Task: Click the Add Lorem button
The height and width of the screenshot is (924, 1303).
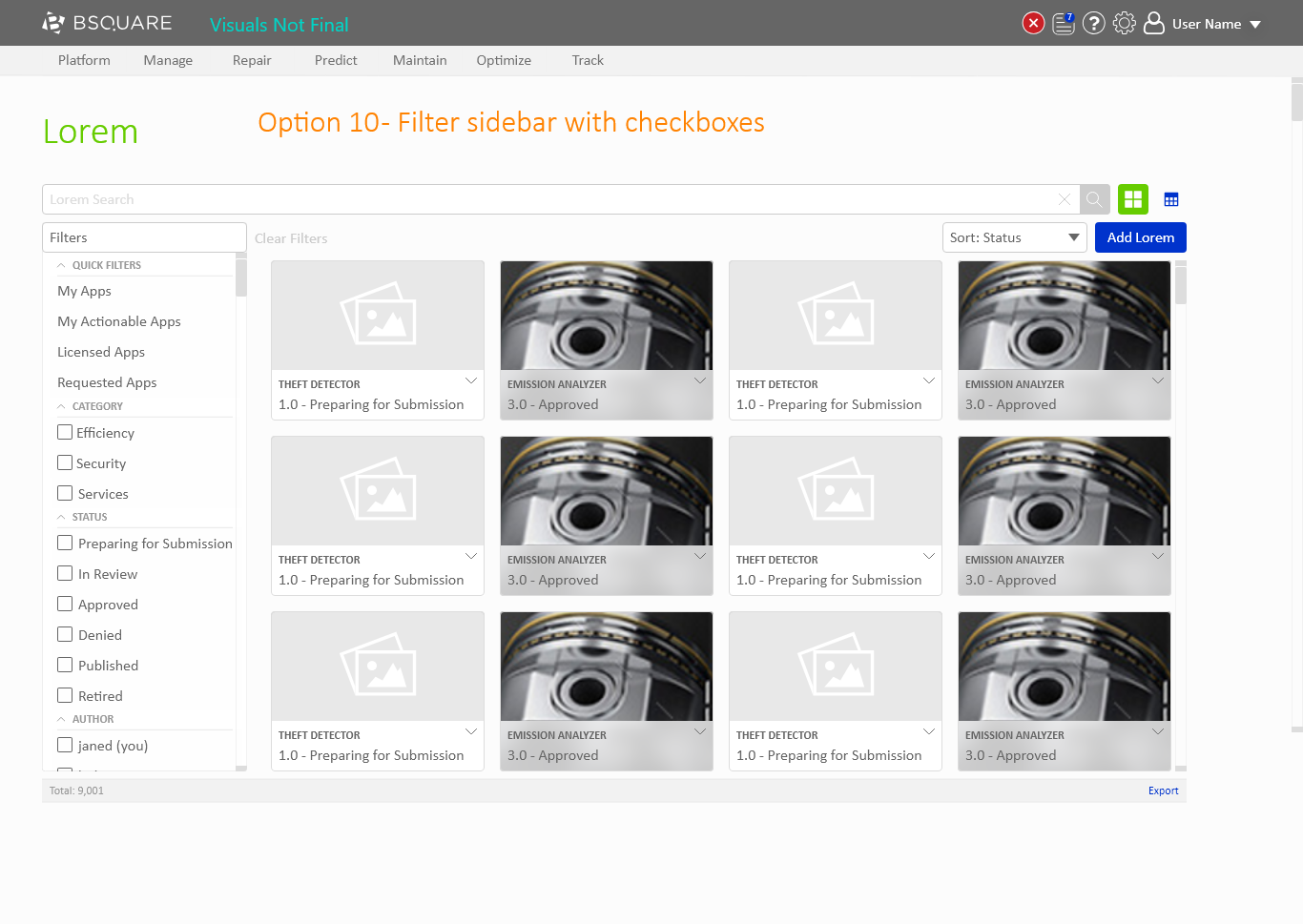Action: (1140, 237)
